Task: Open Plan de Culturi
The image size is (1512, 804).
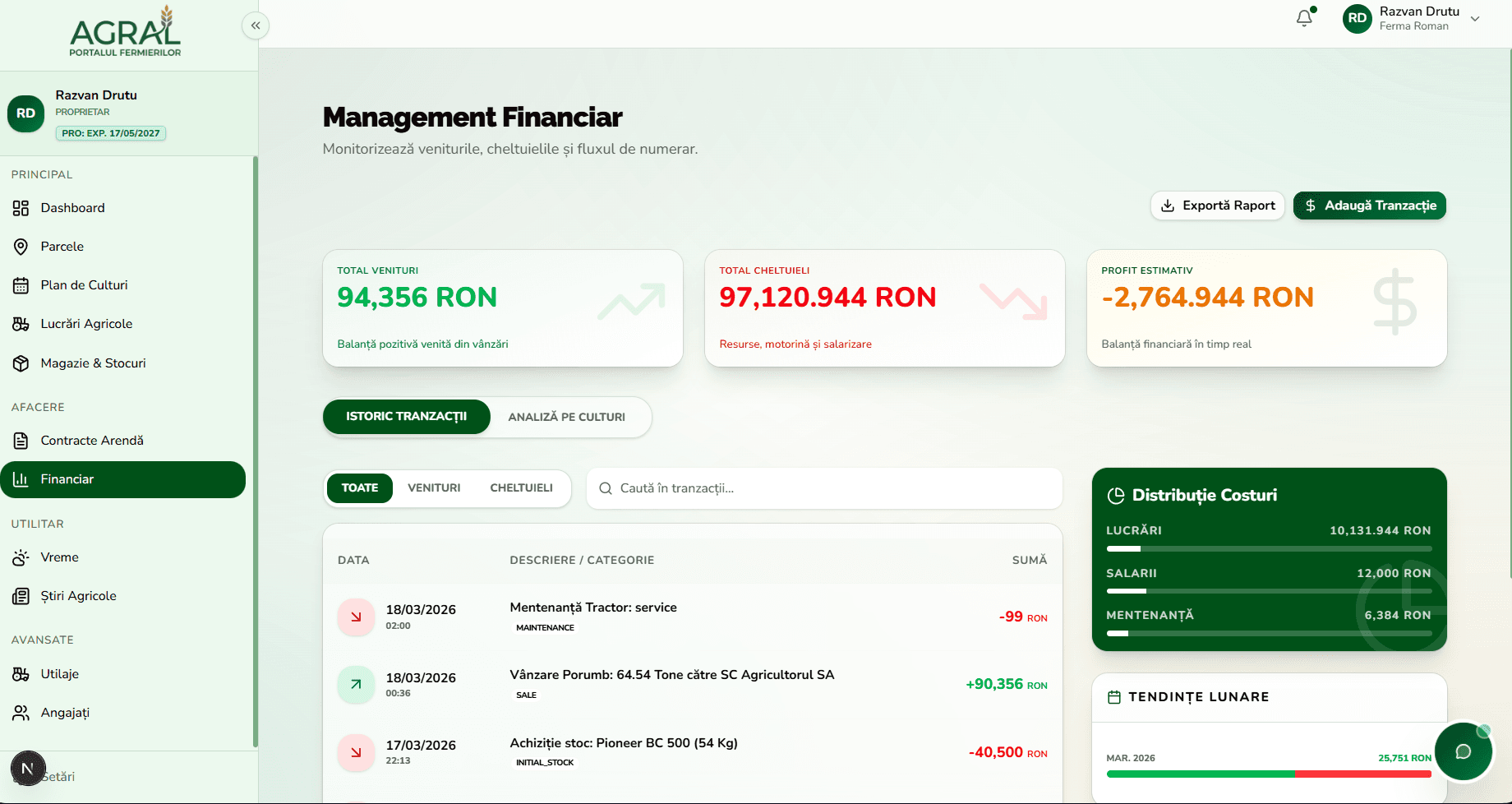Action: tap(83, 284)
